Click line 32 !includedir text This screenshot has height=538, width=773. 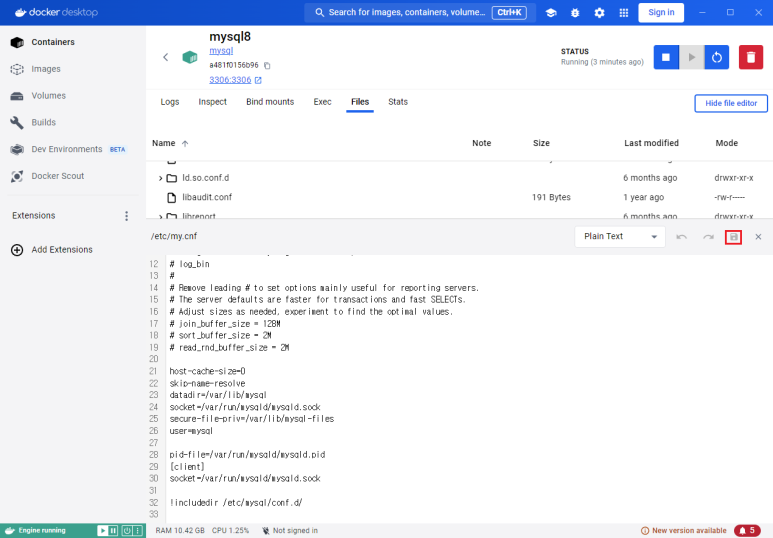point(236,503)
